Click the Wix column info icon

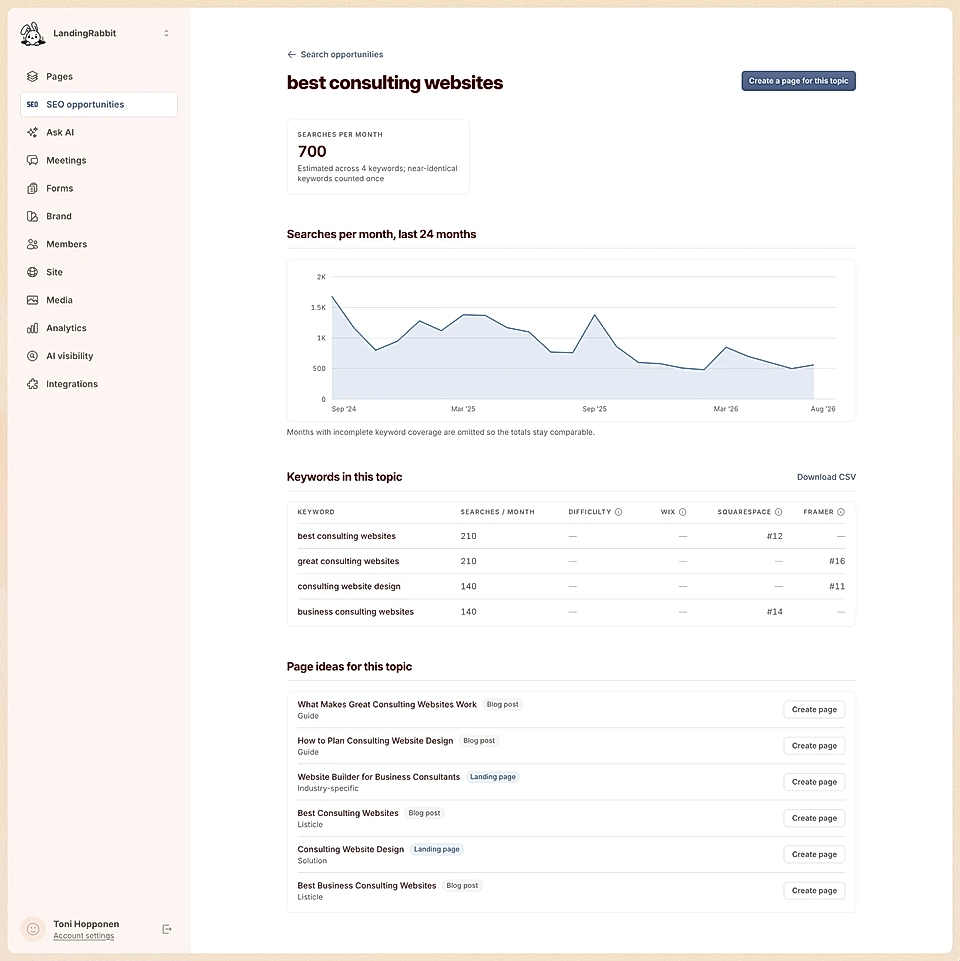682,512
